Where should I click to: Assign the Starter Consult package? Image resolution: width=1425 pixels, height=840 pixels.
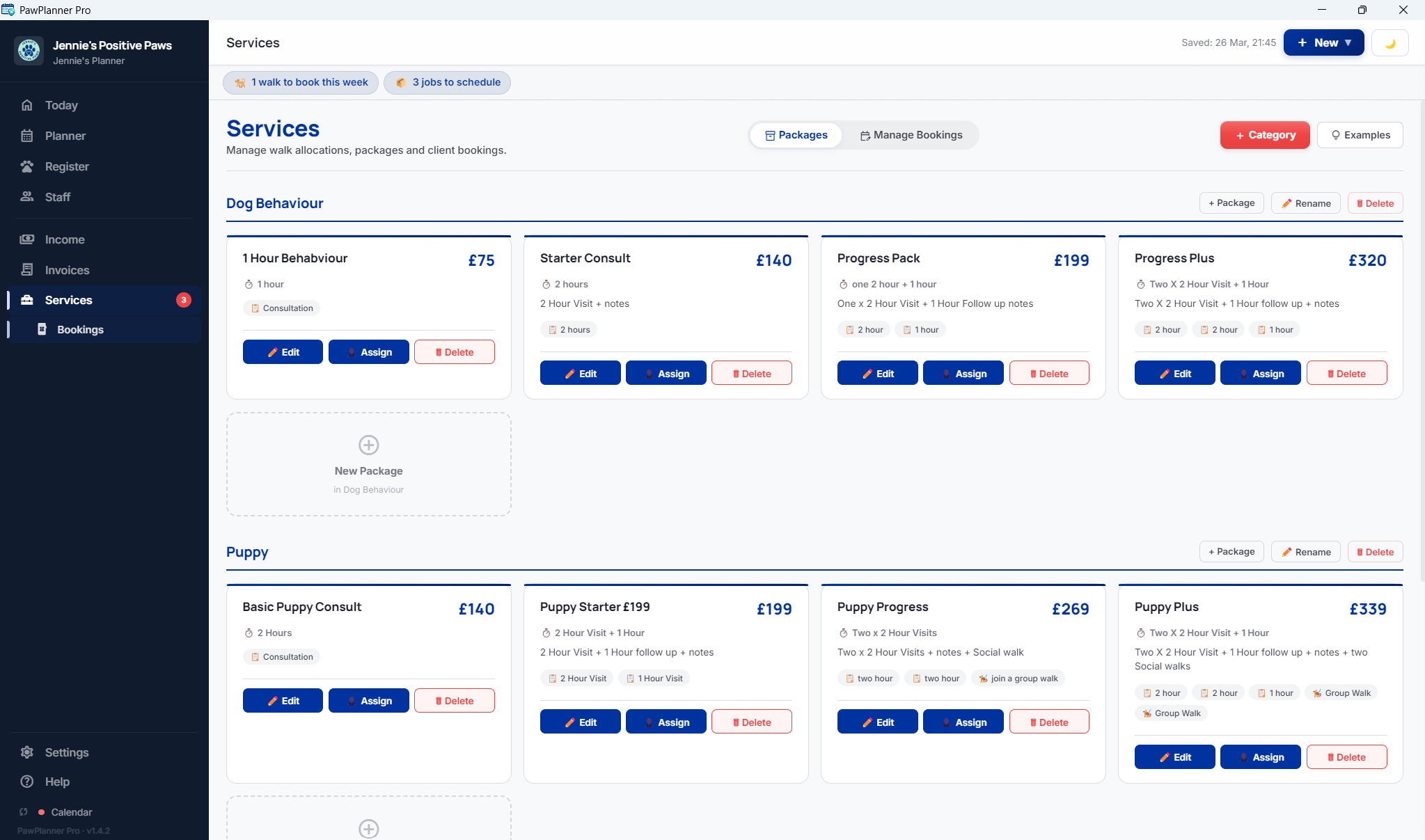(x=666, y=372)
